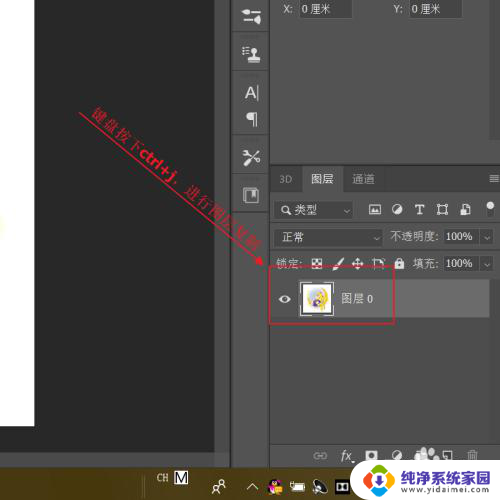Add a layer mask icon

(371, 455)
